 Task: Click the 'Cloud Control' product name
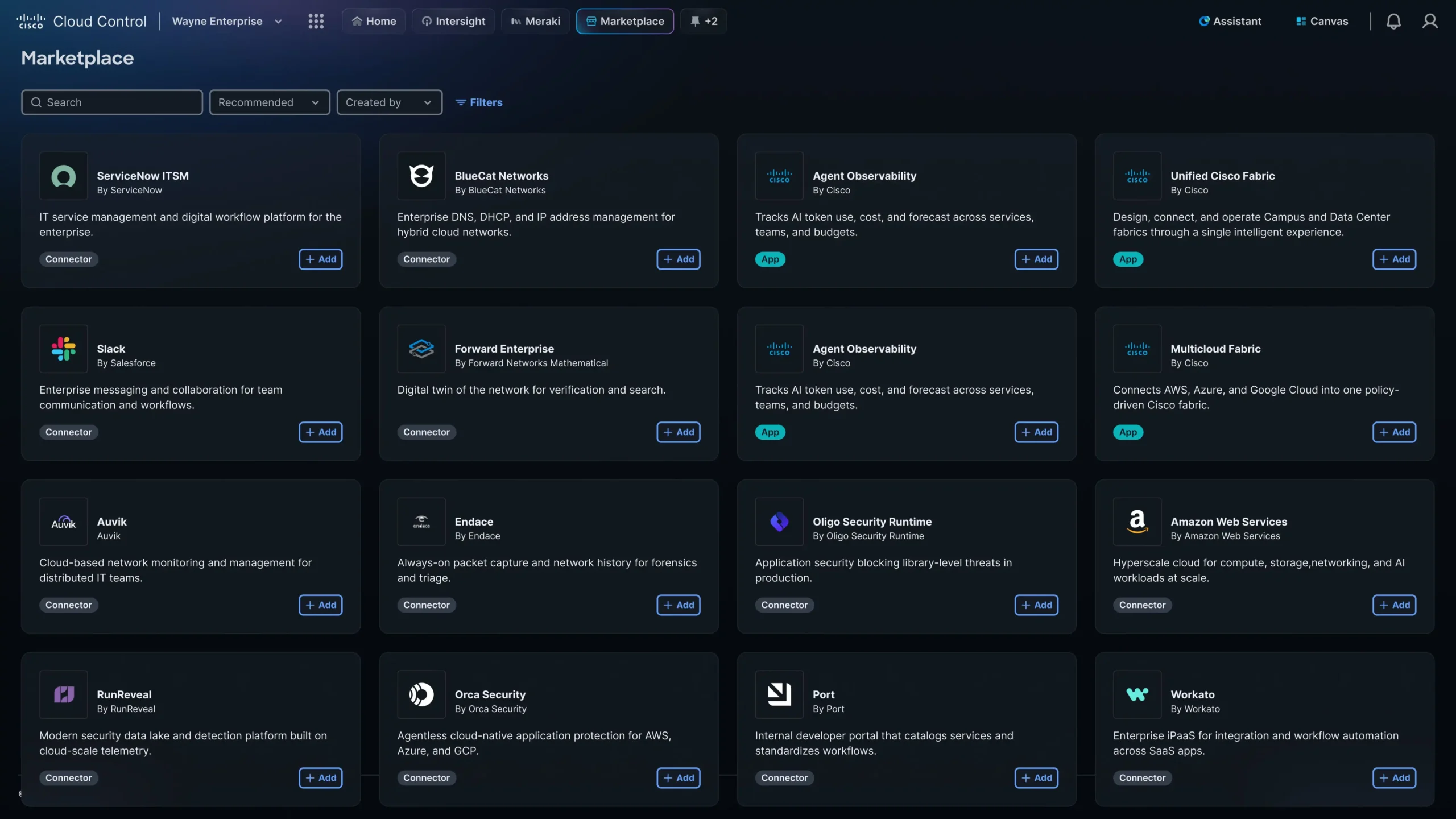coord(100,21)
